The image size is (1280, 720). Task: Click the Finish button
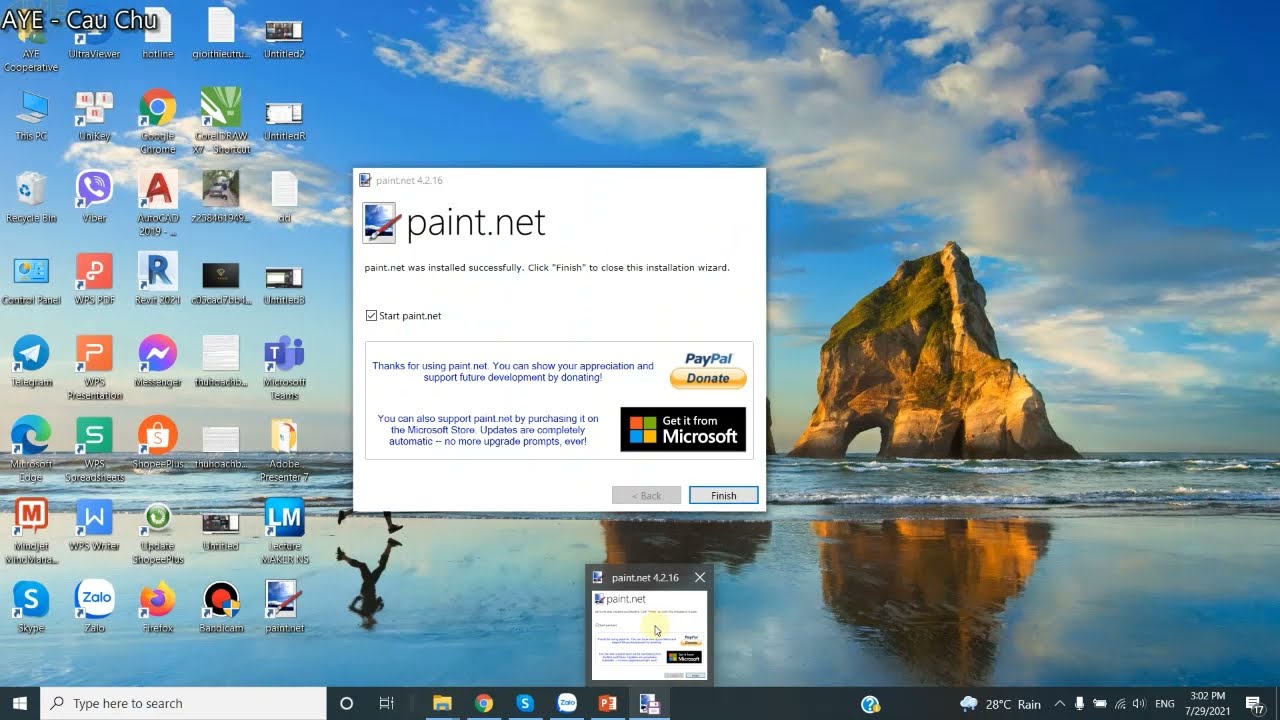pos(723,495)
